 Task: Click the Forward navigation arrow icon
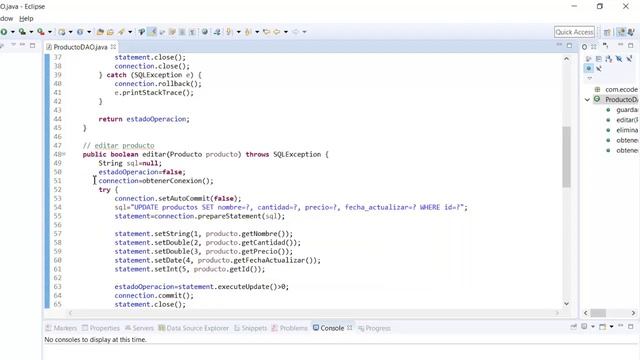pos(295,32)
